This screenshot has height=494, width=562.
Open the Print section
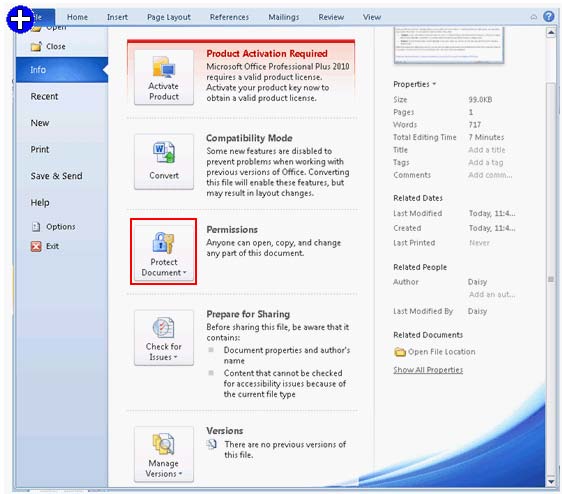point(40,149)
